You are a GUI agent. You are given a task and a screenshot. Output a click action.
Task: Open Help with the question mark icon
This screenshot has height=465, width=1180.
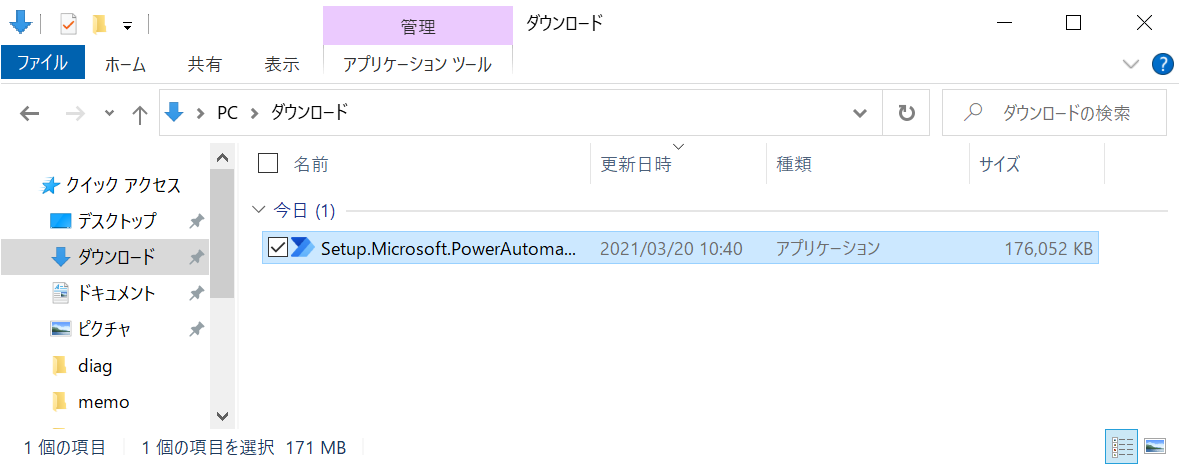(1163, 65)
